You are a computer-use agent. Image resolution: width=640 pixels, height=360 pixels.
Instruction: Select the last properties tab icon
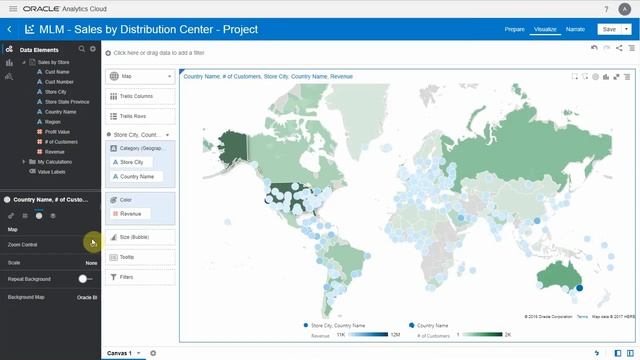click(53, 216)
